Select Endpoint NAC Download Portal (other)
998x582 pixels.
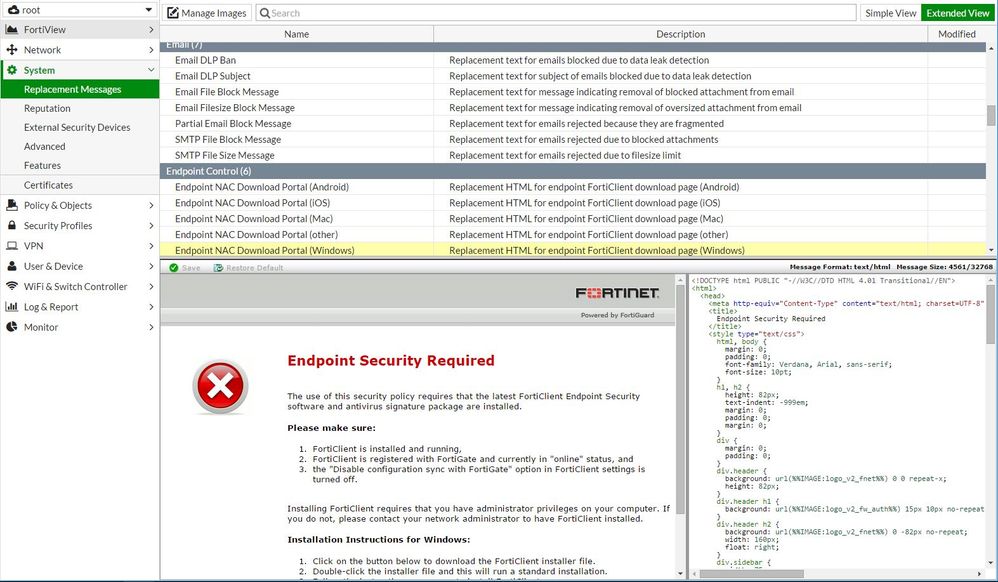click(573, 235)
